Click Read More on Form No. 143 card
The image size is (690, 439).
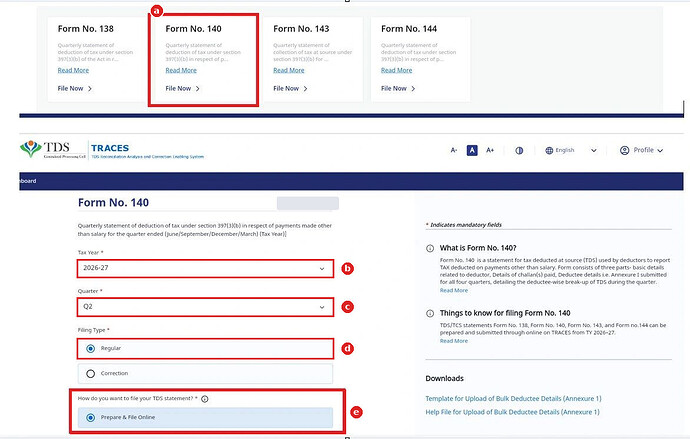pos(289,70)
